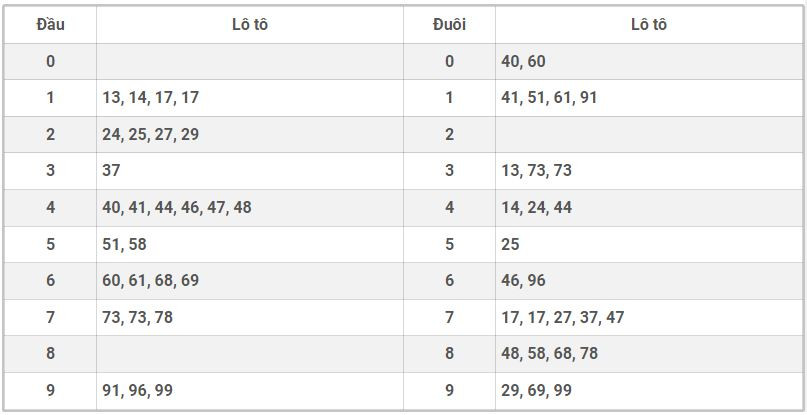
Task: Select the Lô tô header beside Đuôi
Action: click(x=648, y=25)
